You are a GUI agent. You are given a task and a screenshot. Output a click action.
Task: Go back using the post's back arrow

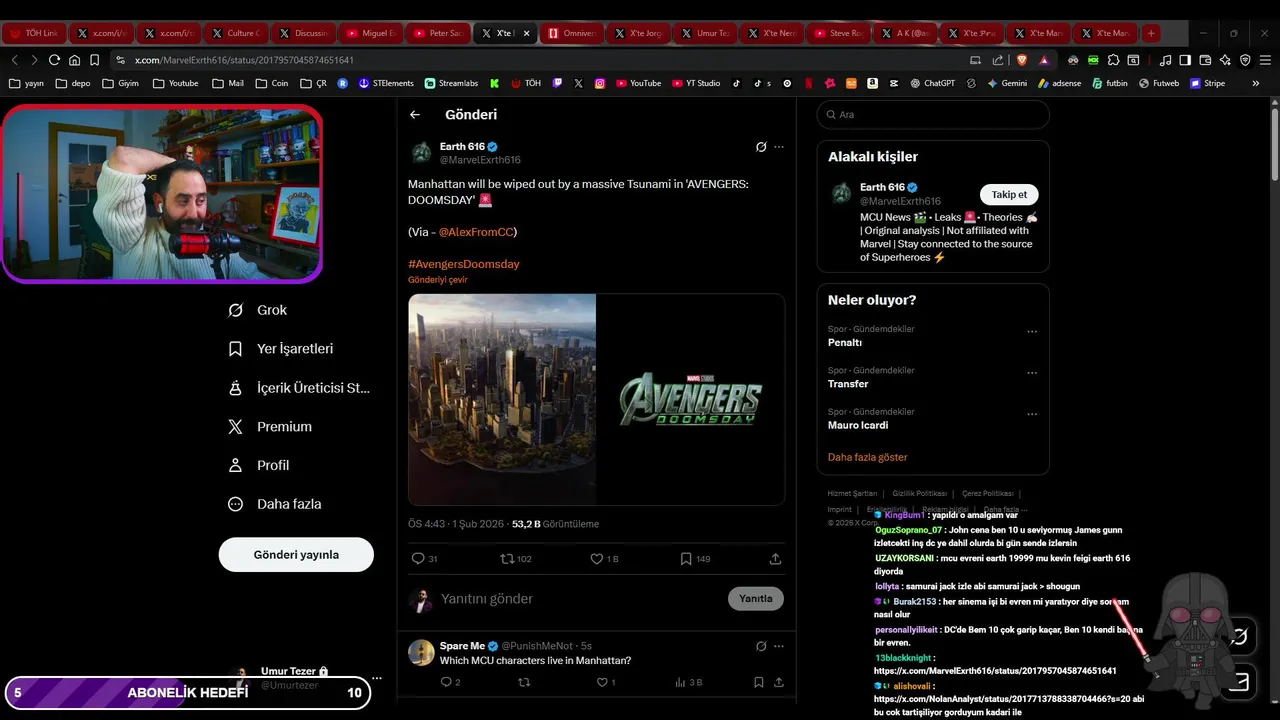click(415, 115)
